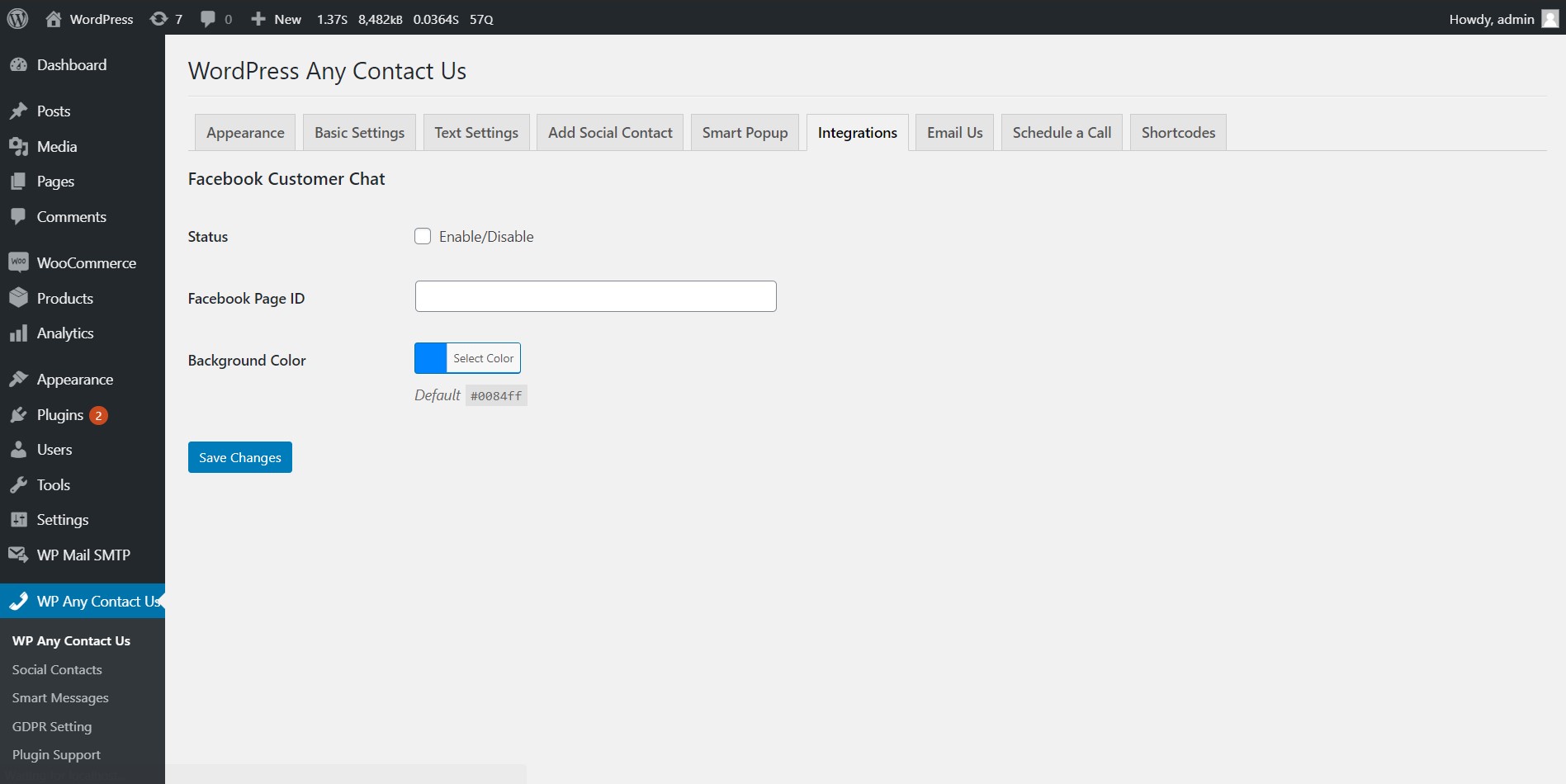Click the Media icon in sidebar

pyautogui.click(x=18, y=147)
